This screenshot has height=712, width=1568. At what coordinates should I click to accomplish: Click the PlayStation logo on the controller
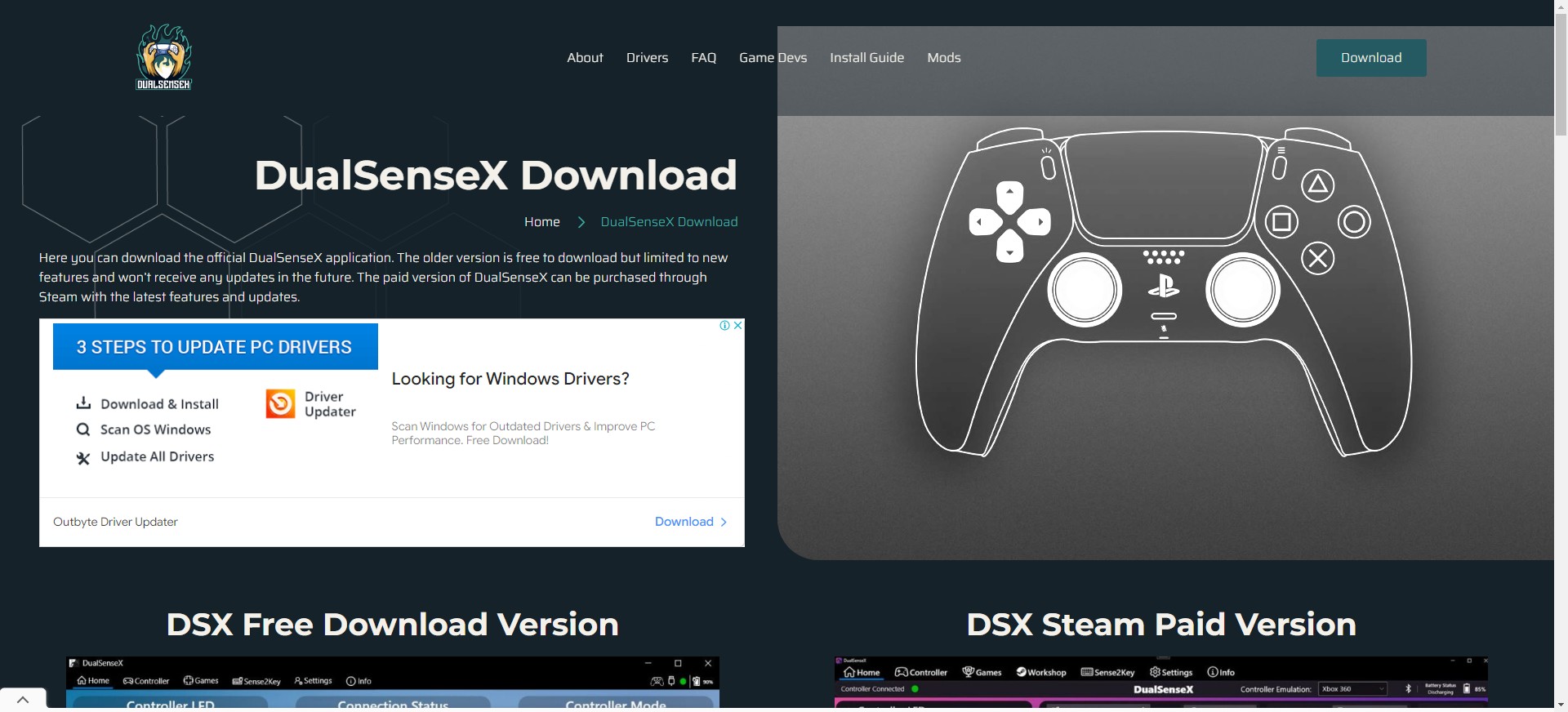(1164, 286)
